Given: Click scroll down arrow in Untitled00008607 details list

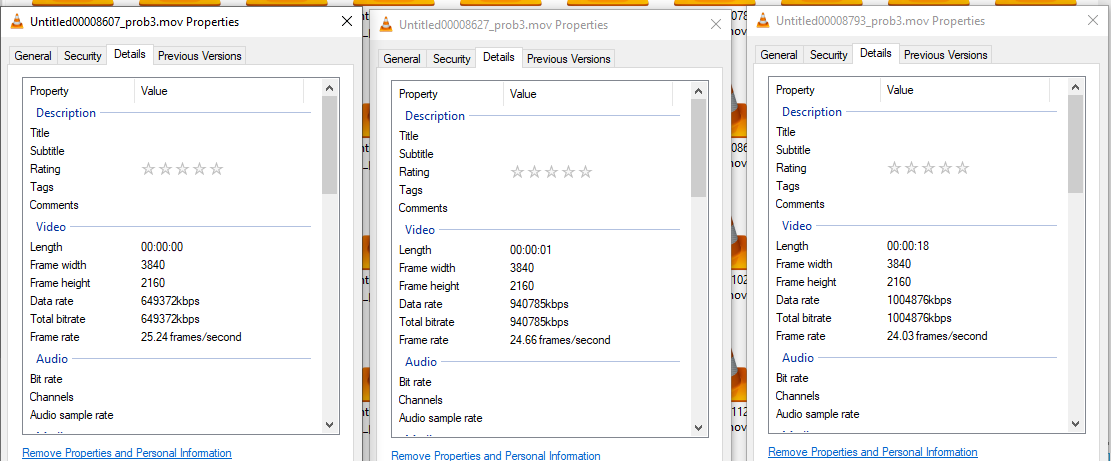Looking at the screenshot, I should pyautogui.click(x=329, y=424).
